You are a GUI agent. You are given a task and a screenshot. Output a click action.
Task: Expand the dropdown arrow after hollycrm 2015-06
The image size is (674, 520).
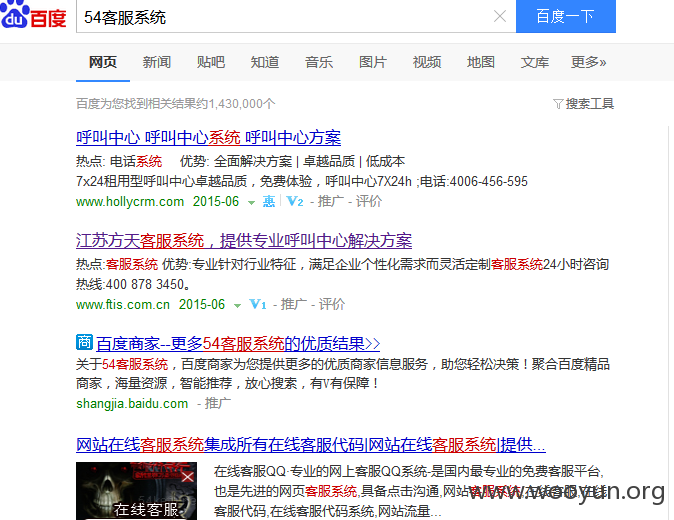tap(251, 202)
